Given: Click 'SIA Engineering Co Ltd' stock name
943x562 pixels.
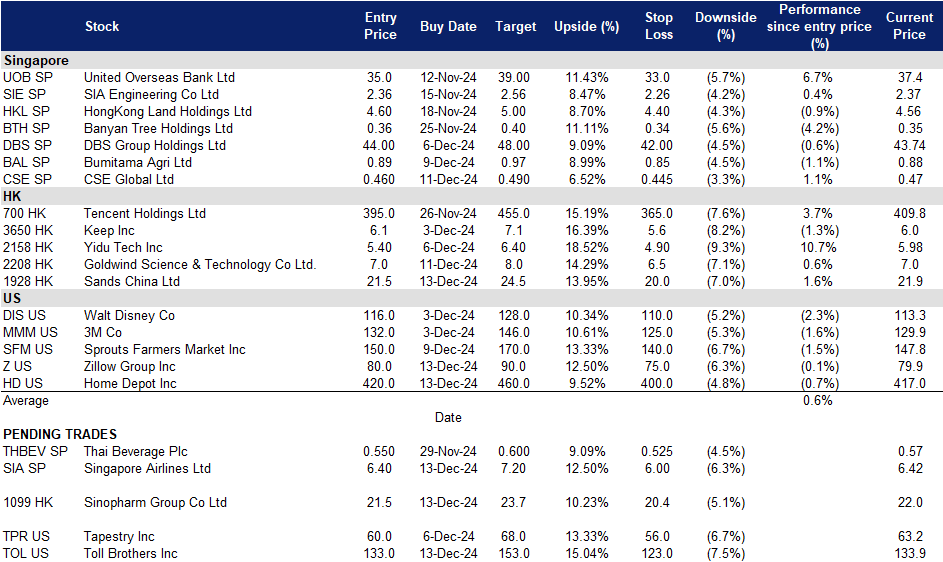Looking at the screenshot, I should (151, 94).
